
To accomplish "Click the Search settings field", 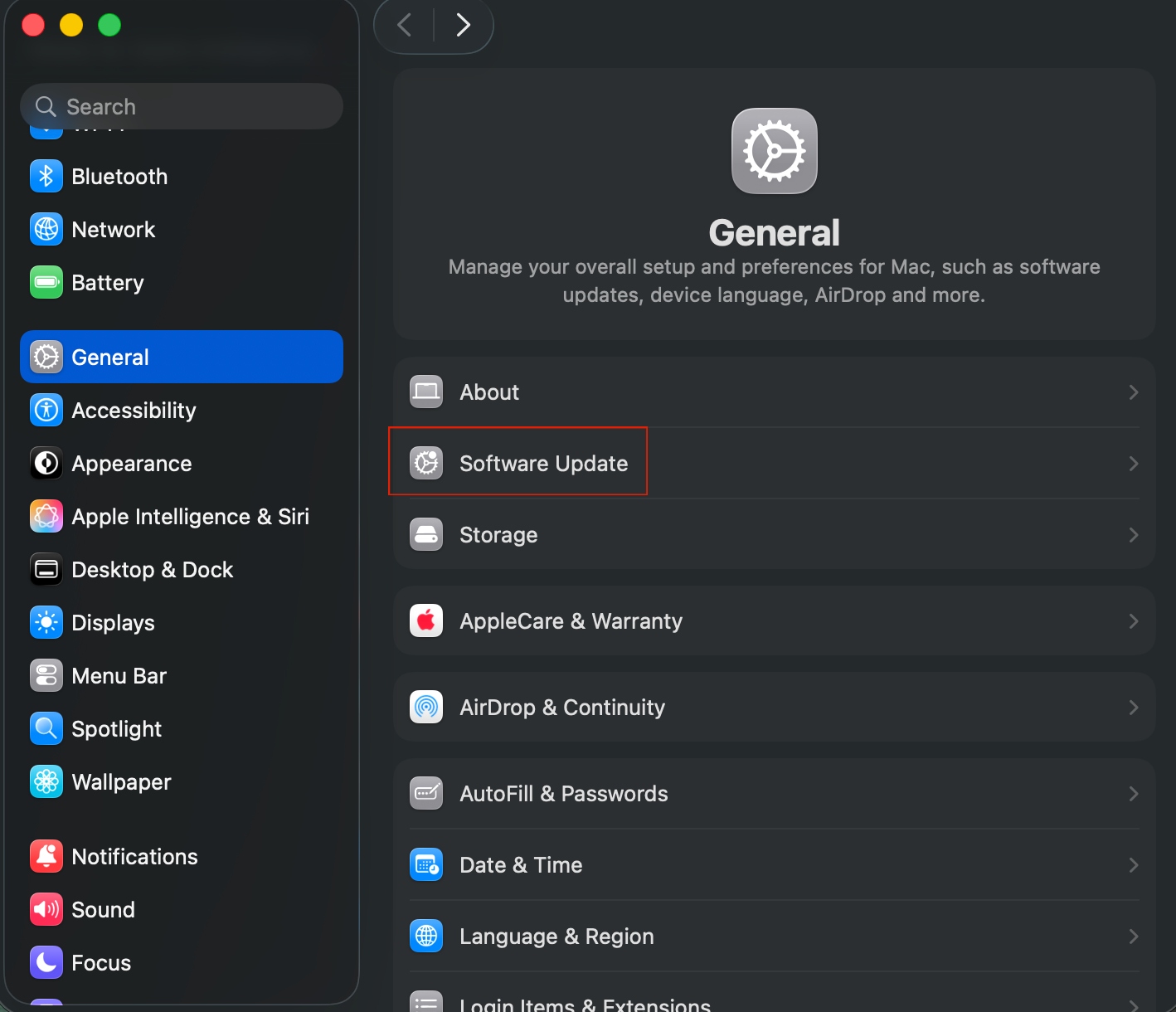I will (182, 106).
